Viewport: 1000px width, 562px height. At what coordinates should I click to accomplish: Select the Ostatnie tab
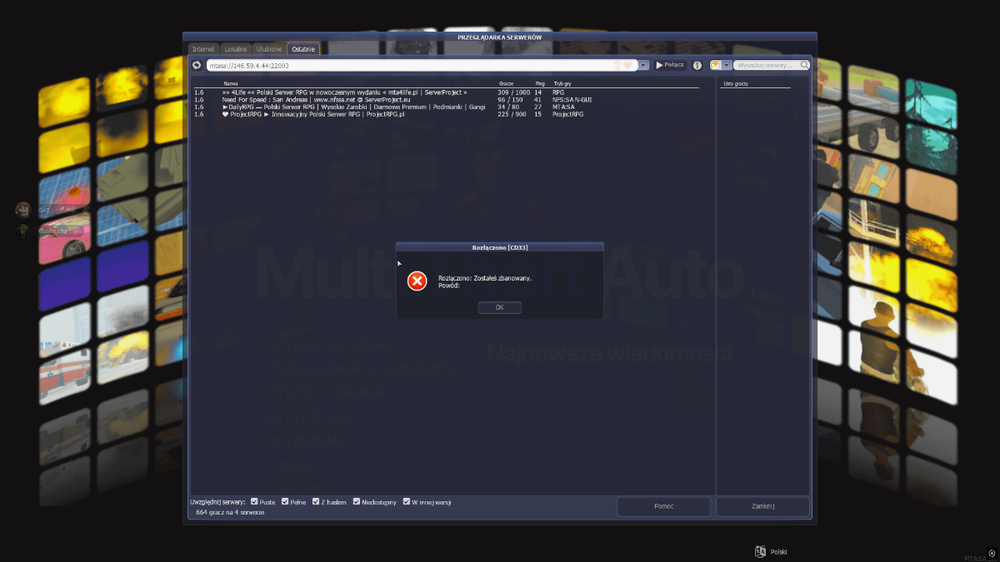[x=304, y=49]
